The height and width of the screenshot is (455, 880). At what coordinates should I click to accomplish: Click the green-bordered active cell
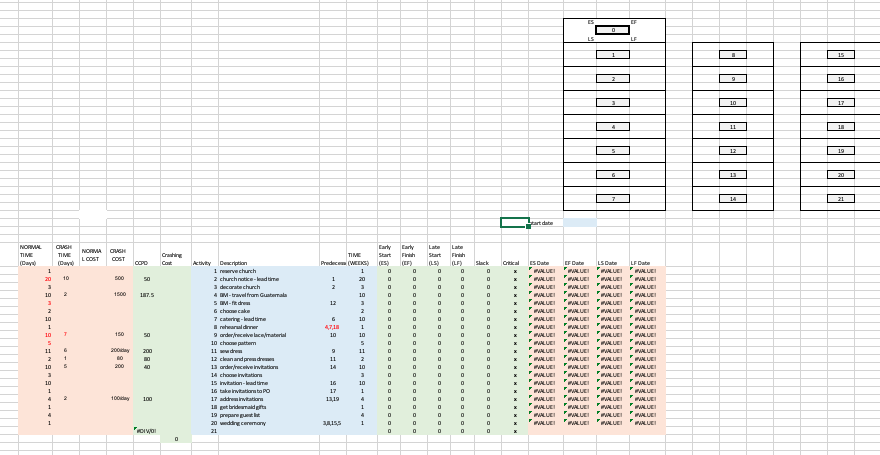515,223
